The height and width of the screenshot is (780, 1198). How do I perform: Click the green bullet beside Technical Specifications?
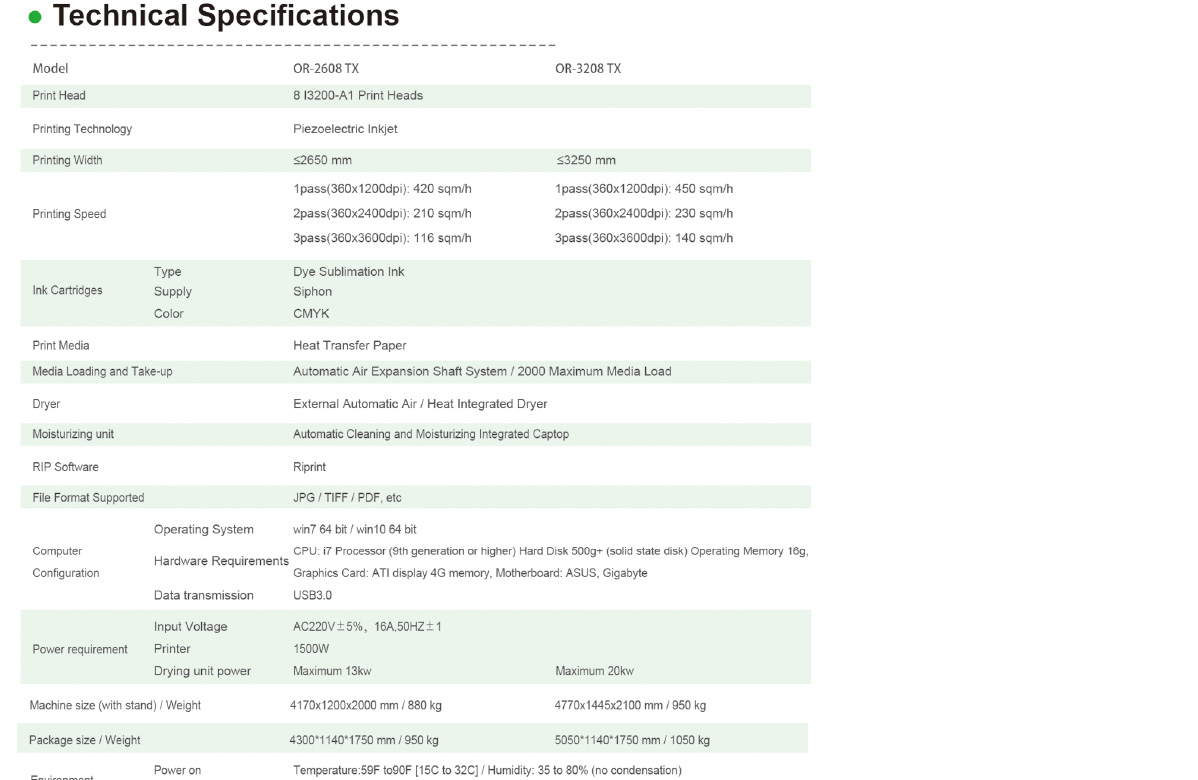coord(35,17)
